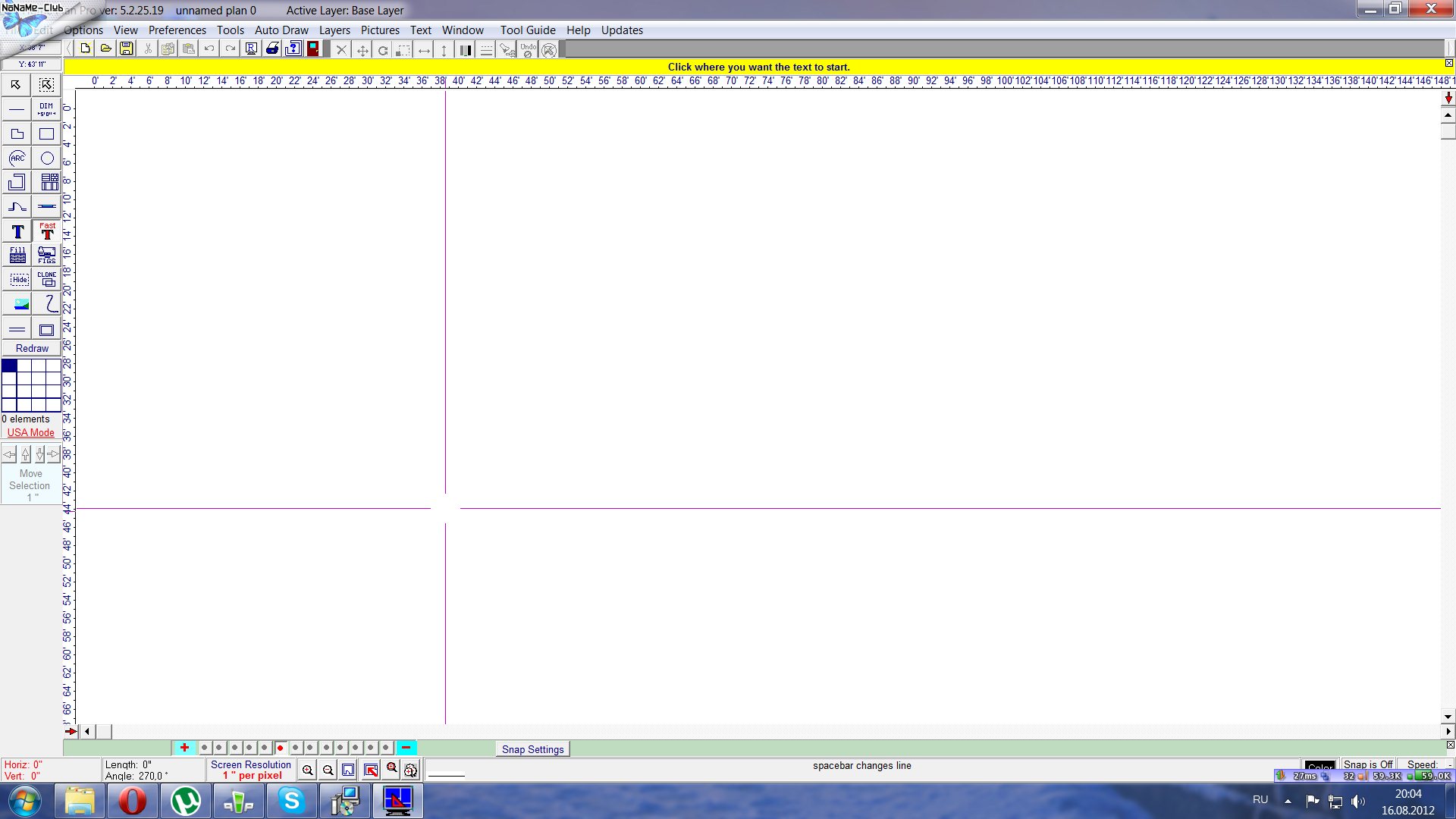Open Snap Settings
Screen dimensions: 1456x819
pos(532,749)
